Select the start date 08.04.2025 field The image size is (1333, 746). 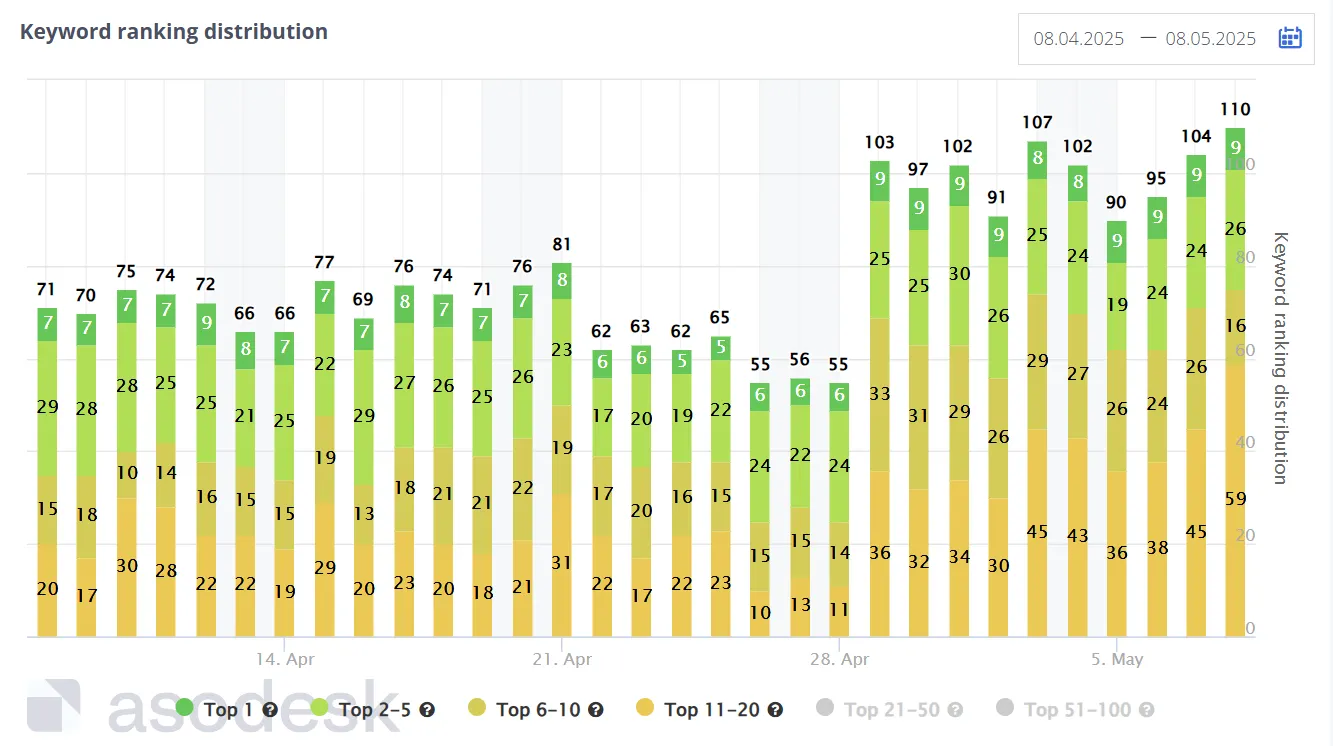[1079, 39]
